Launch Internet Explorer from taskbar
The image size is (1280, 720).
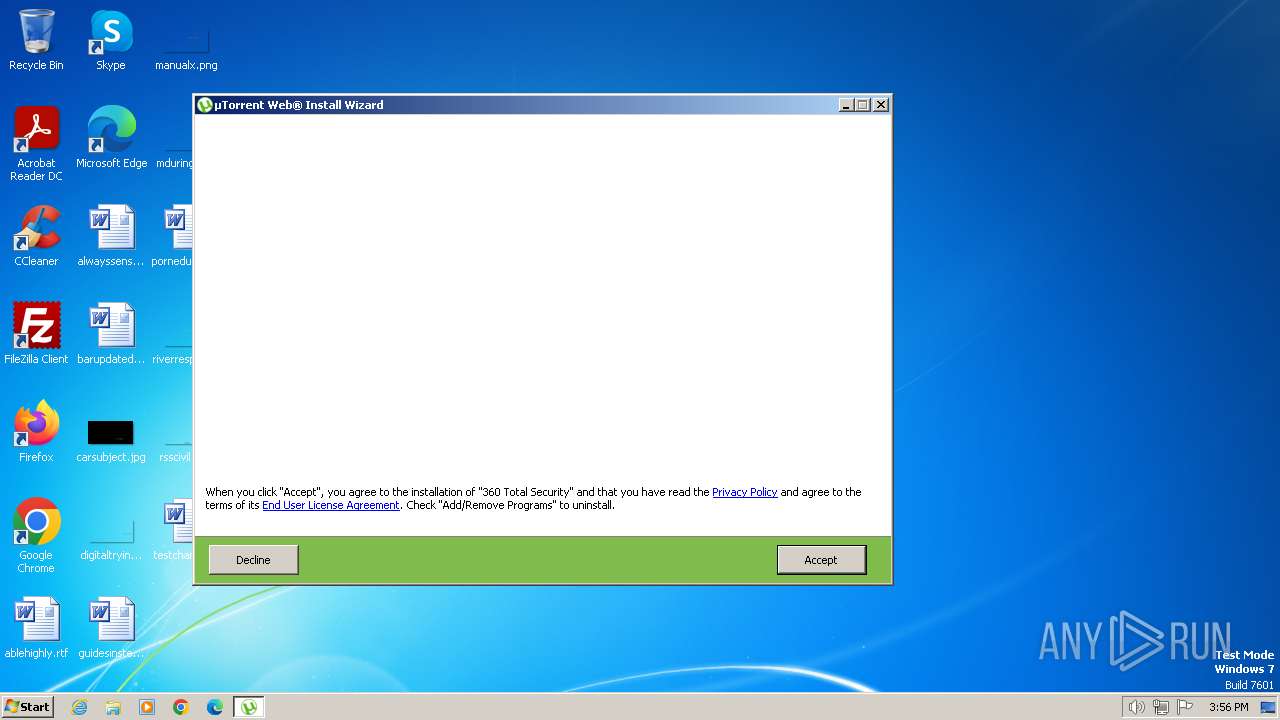(x=79, y=707)
